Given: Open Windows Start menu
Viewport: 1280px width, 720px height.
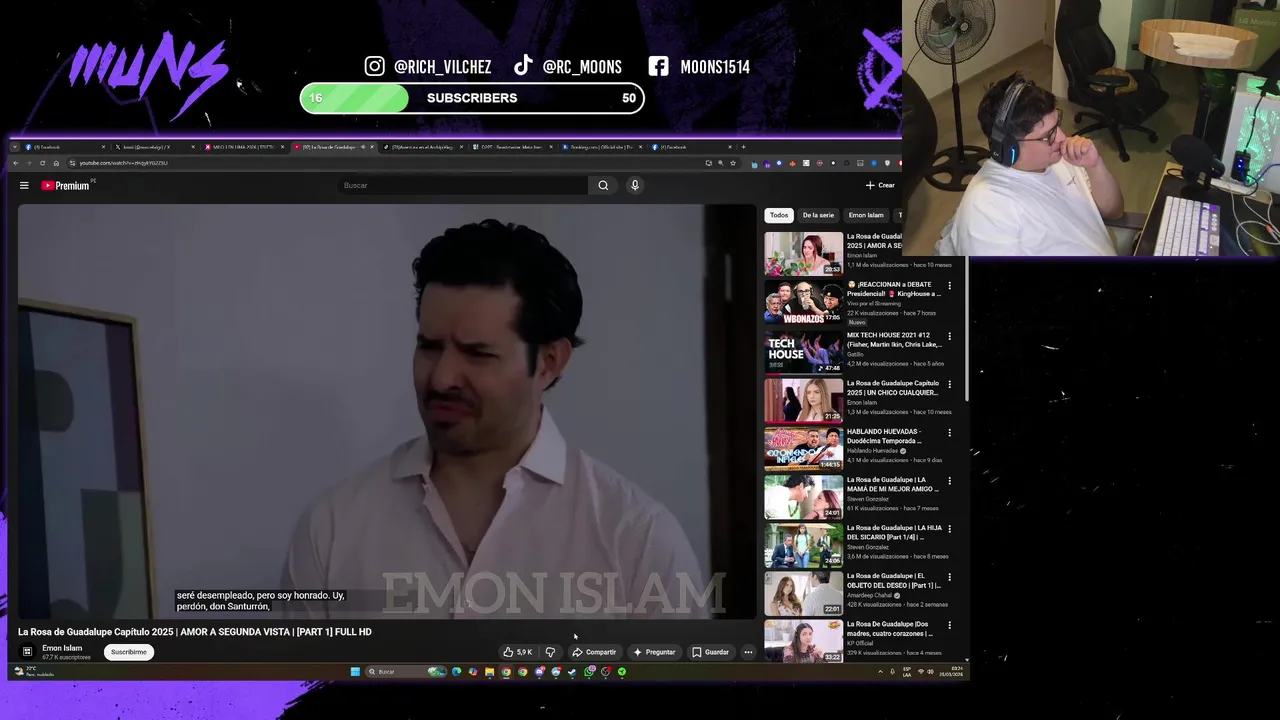Looking at the screenshot, I should pos(355,672).
